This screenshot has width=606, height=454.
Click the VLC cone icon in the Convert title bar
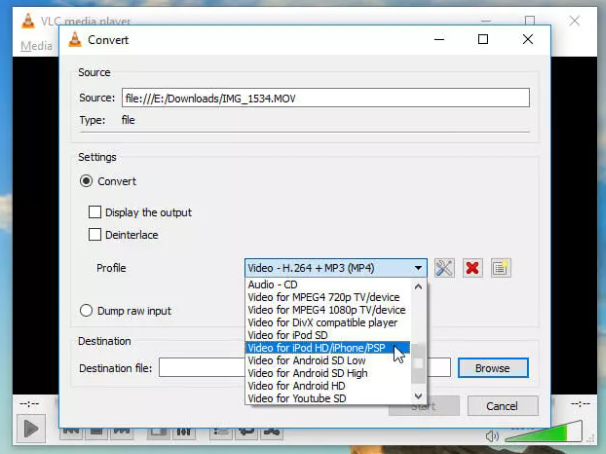[75, 39]
